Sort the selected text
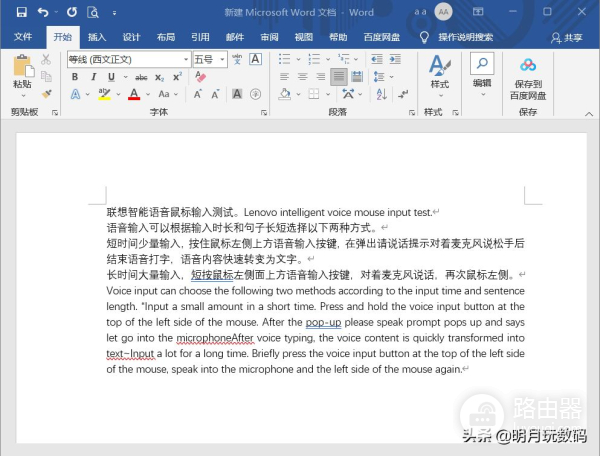This screenshot has width=600, height=456. 382,94
